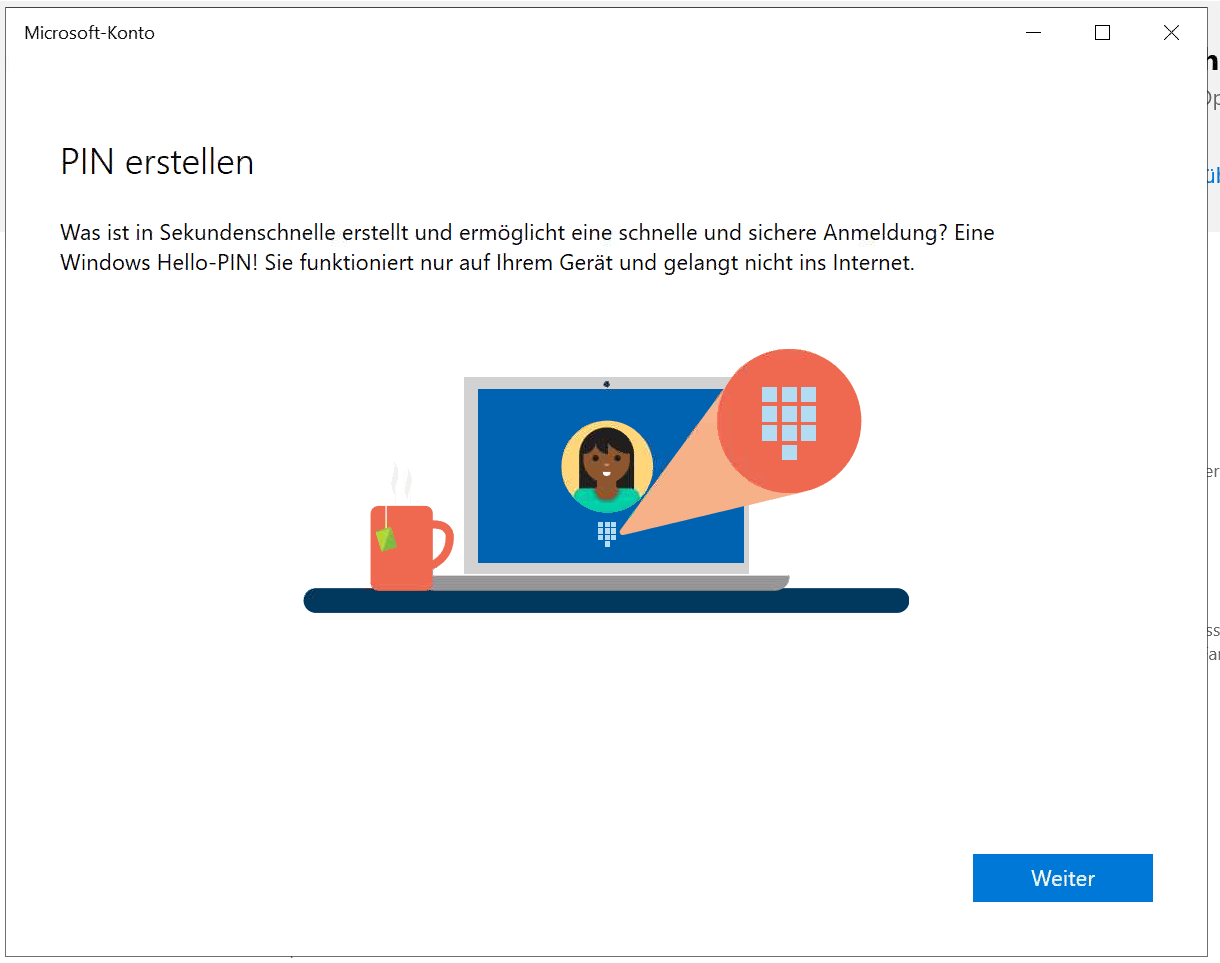Click the user avatar on laptop screen
Viewport: 1220px width, 963px height.
(607, 466)
